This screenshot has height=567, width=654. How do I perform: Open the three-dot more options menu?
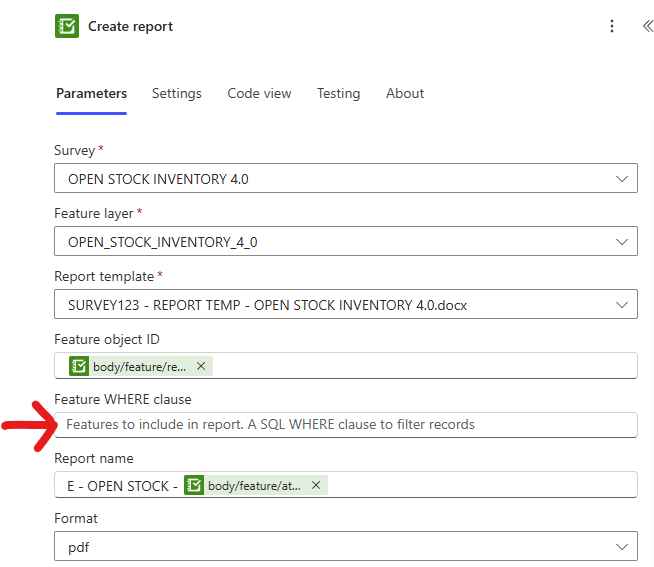point(611,26)
